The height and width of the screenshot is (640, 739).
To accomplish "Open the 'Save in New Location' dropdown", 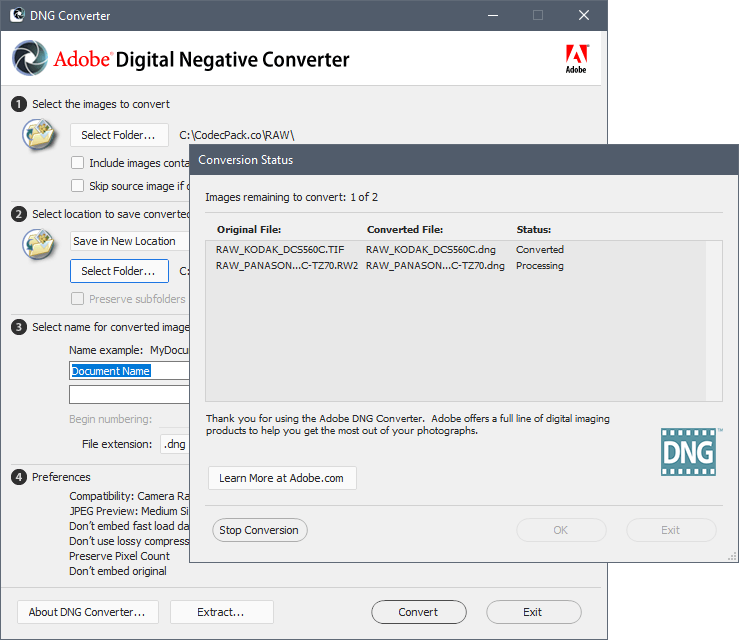I will (x=130, y=241).
